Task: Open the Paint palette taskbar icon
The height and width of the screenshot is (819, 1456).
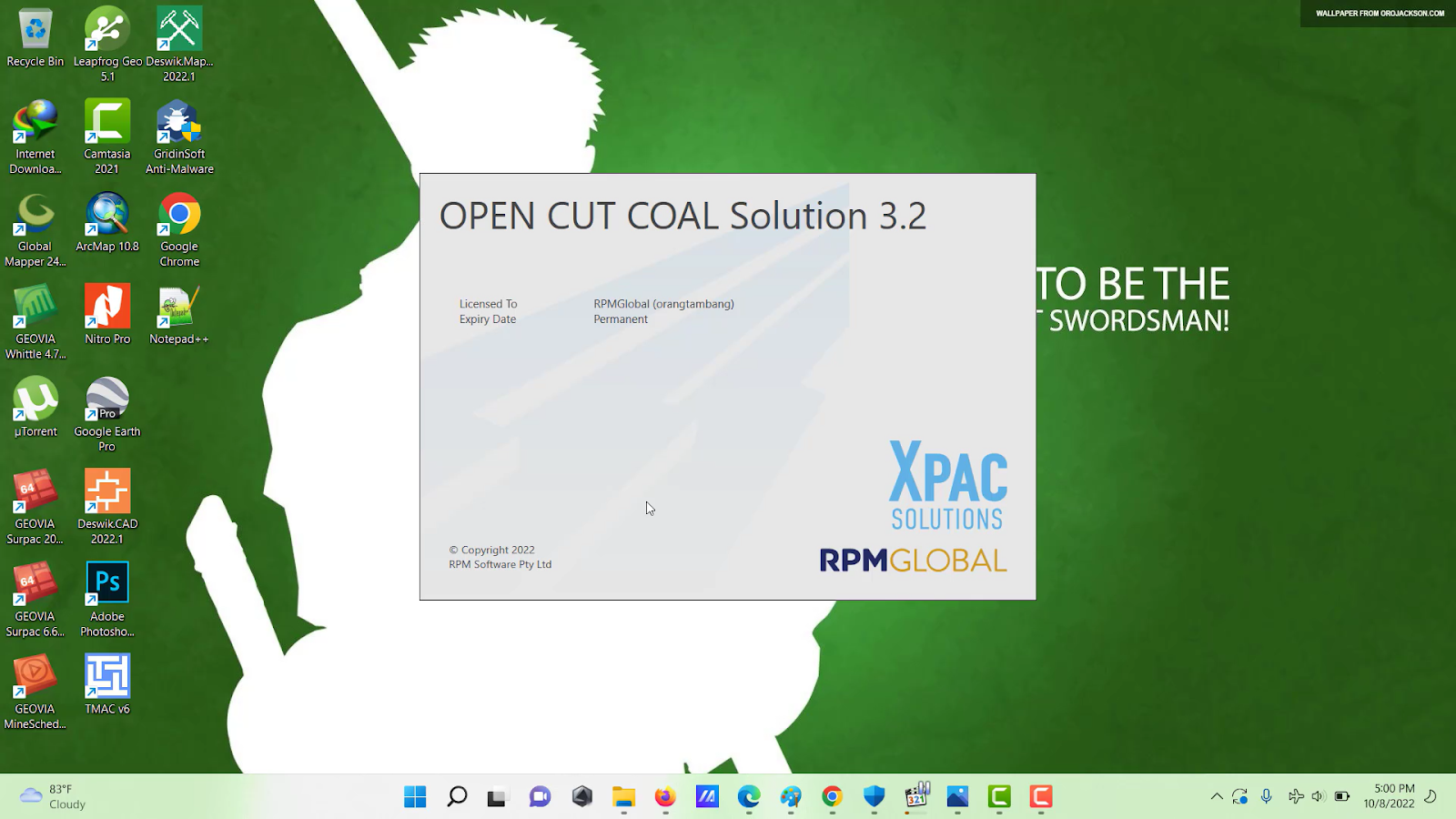Action: click(x=791, y=797)
